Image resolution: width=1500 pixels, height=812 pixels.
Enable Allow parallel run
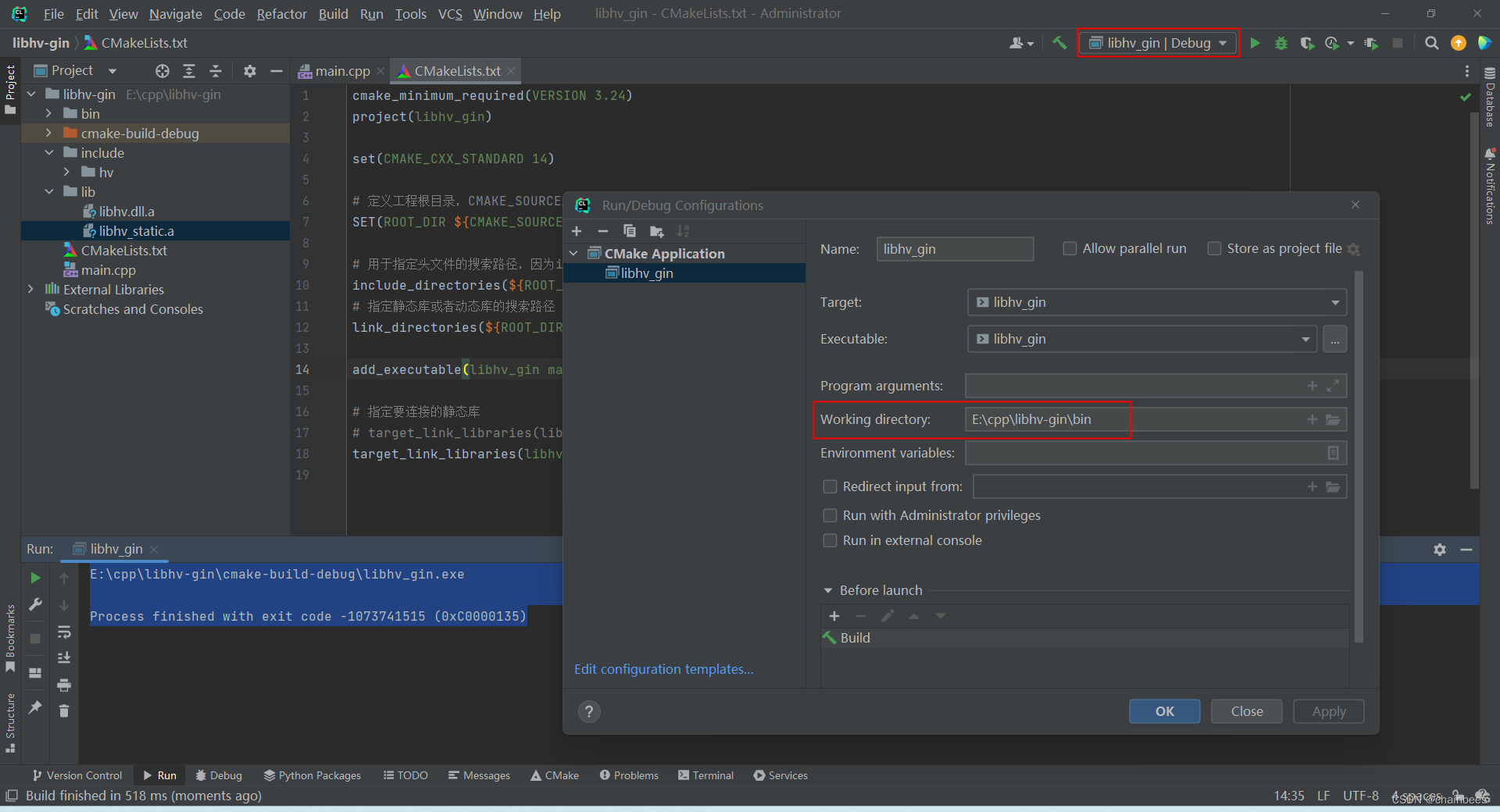pos(1070,248)
